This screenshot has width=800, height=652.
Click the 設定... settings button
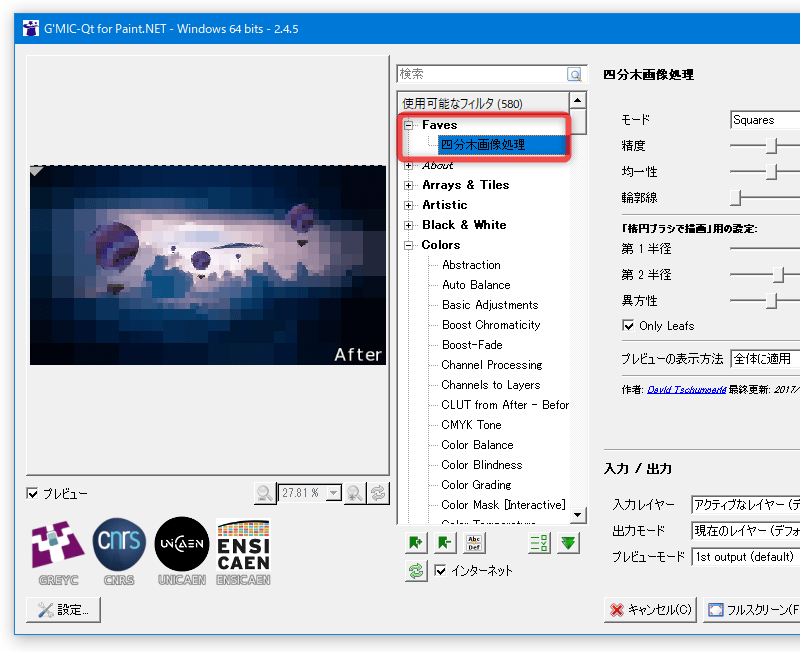[x=63, y=610]
